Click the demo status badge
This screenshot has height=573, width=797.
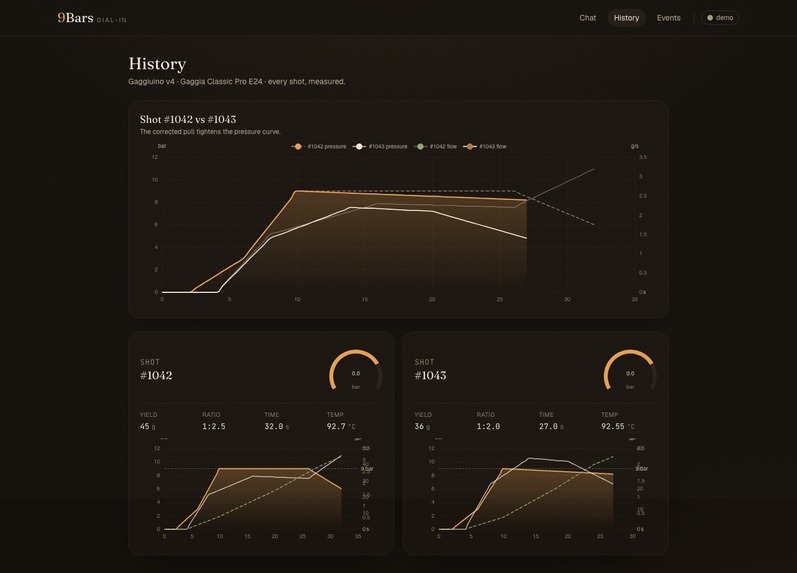click(x=720, y=18)
